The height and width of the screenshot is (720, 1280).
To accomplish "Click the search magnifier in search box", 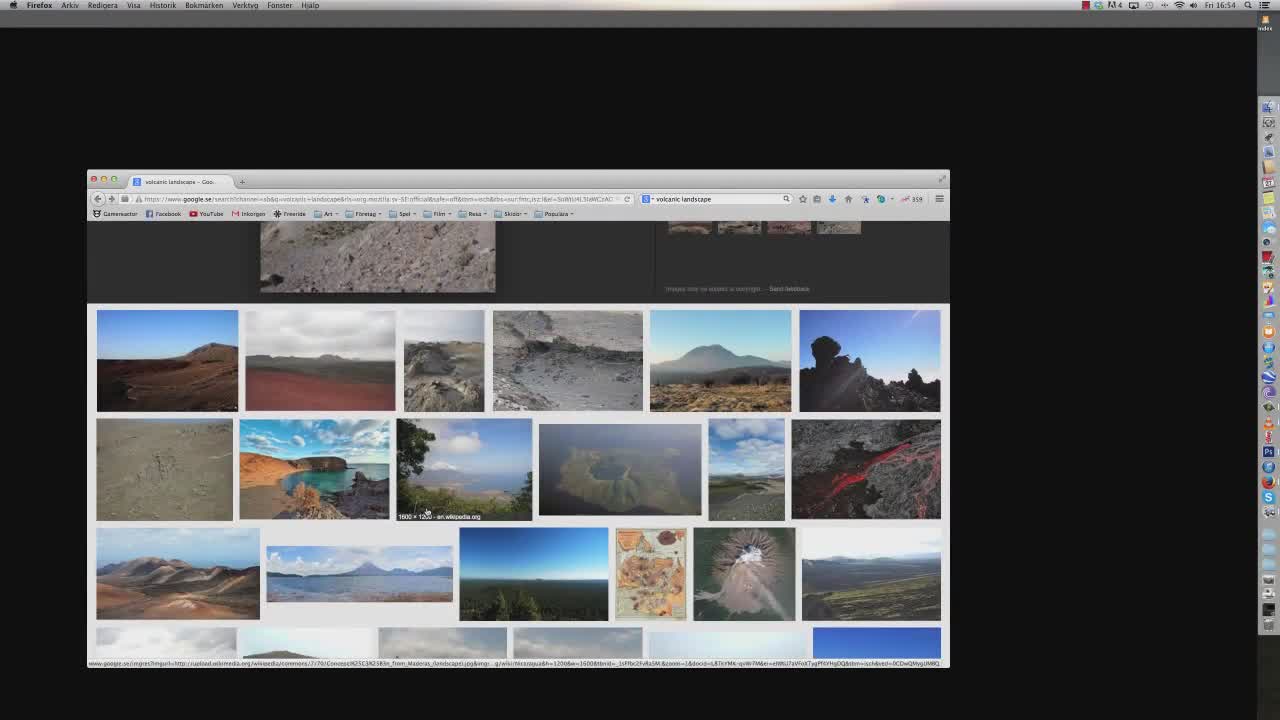I will click(x=786, y=199).
